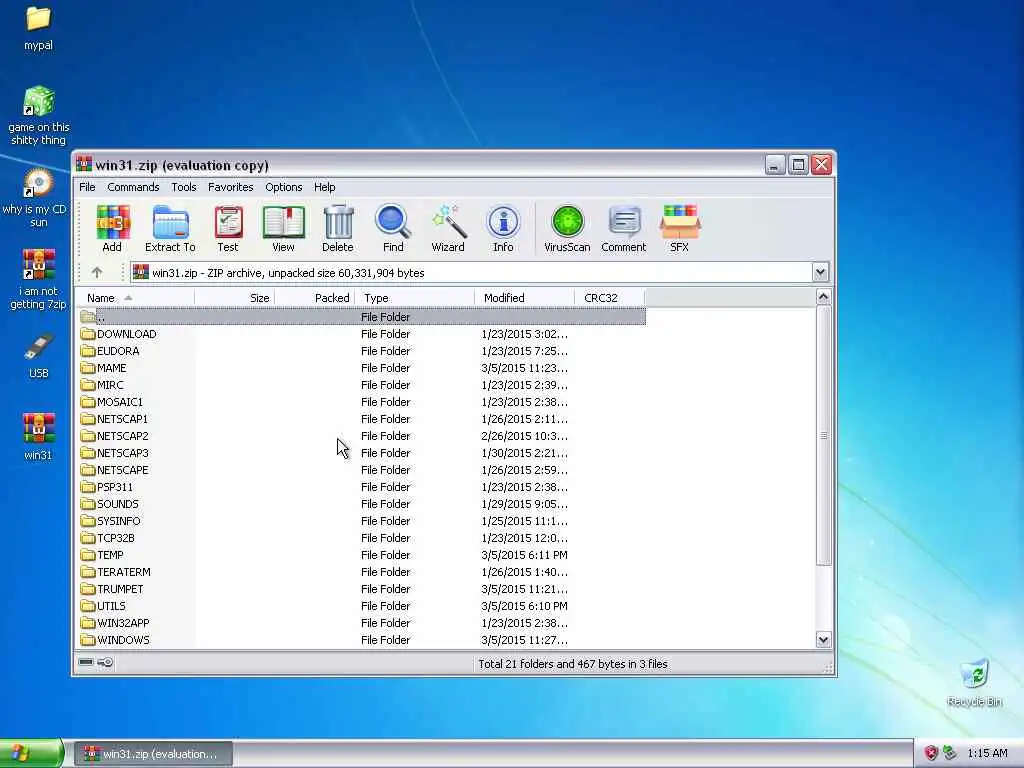Open the Help menu
1024x768 pixels.
point(325,187)
